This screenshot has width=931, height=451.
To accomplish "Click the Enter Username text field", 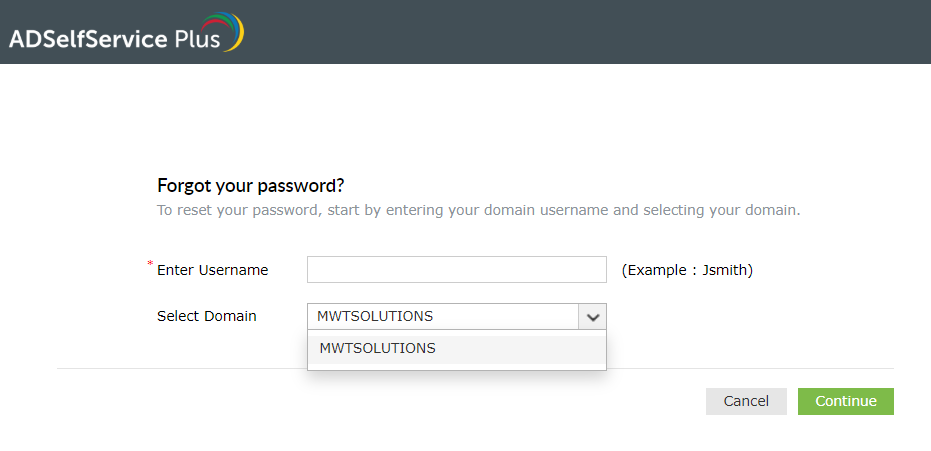I will click(x=456, y=270).
